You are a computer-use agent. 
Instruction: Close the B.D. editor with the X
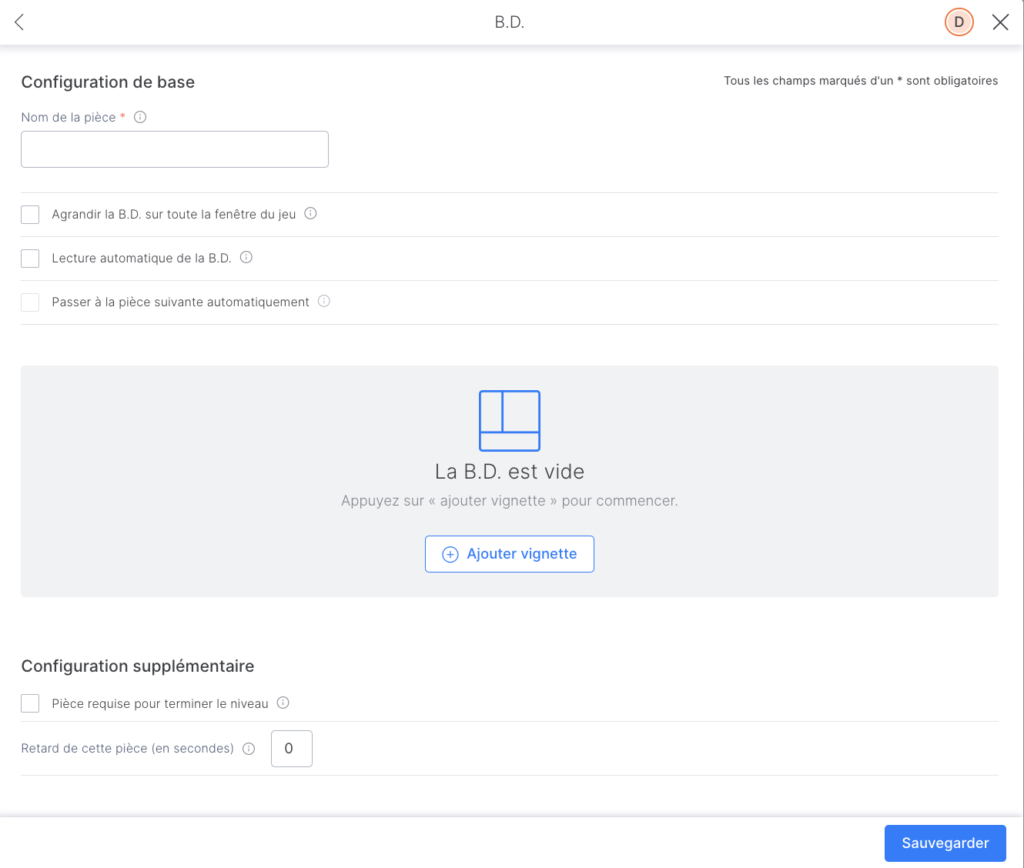[x=1000, y=22]
